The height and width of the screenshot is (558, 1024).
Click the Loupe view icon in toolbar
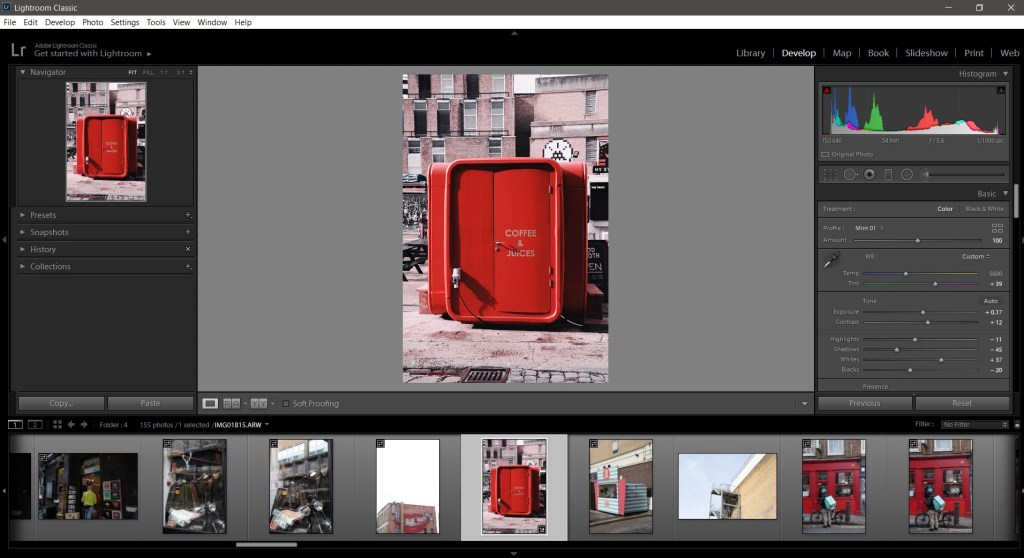tap(210, 404)
